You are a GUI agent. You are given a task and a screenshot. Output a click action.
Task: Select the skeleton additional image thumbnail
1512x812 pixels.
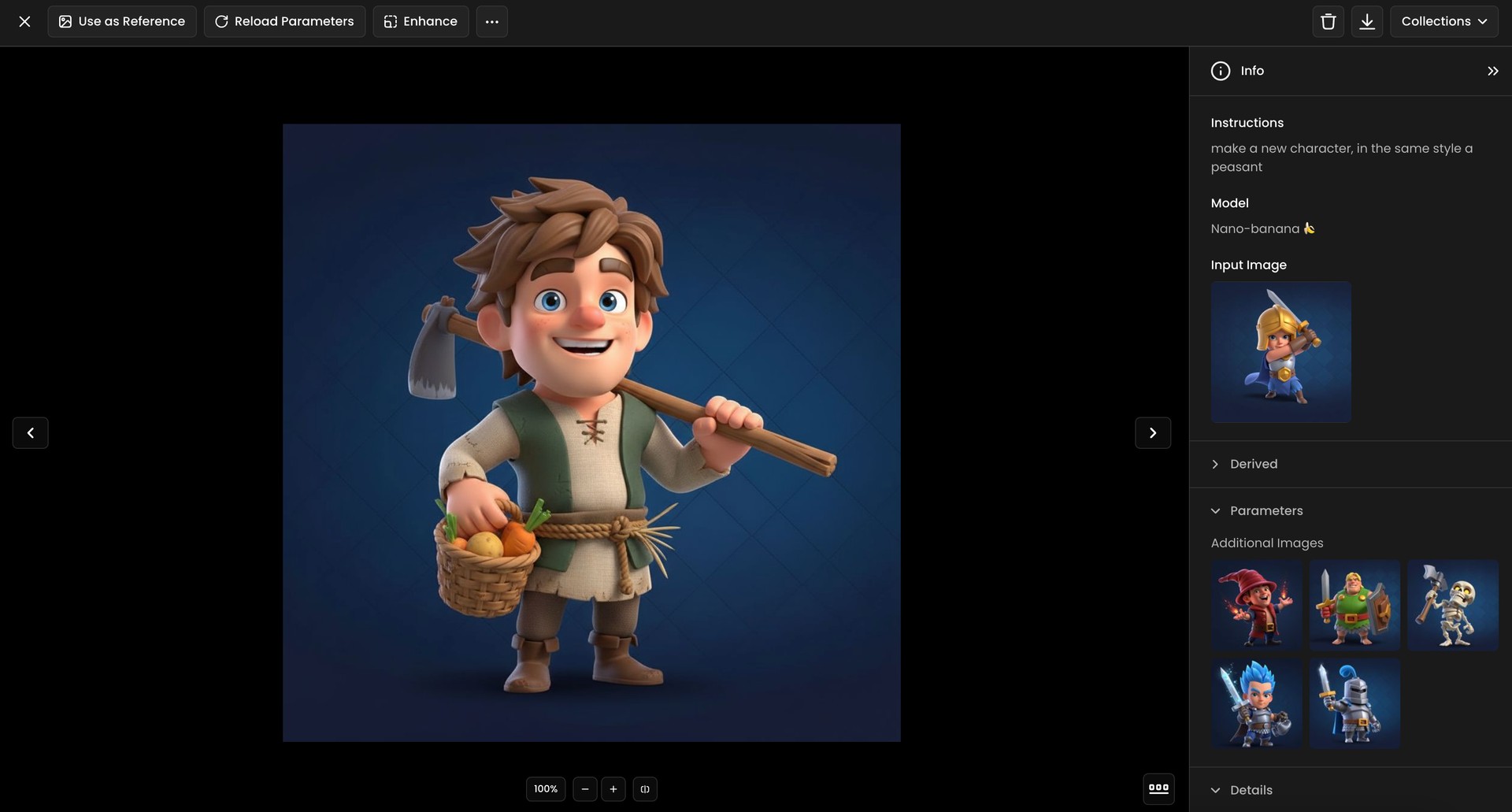1451,605
